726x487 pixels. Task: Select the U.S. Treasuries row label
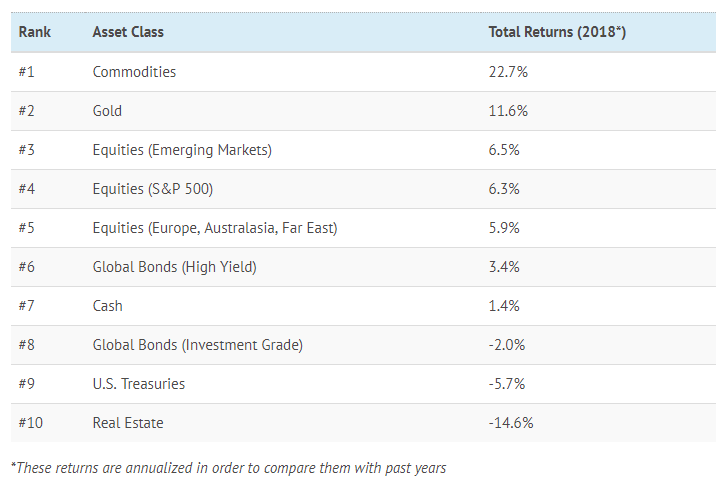tap(139, 384)
